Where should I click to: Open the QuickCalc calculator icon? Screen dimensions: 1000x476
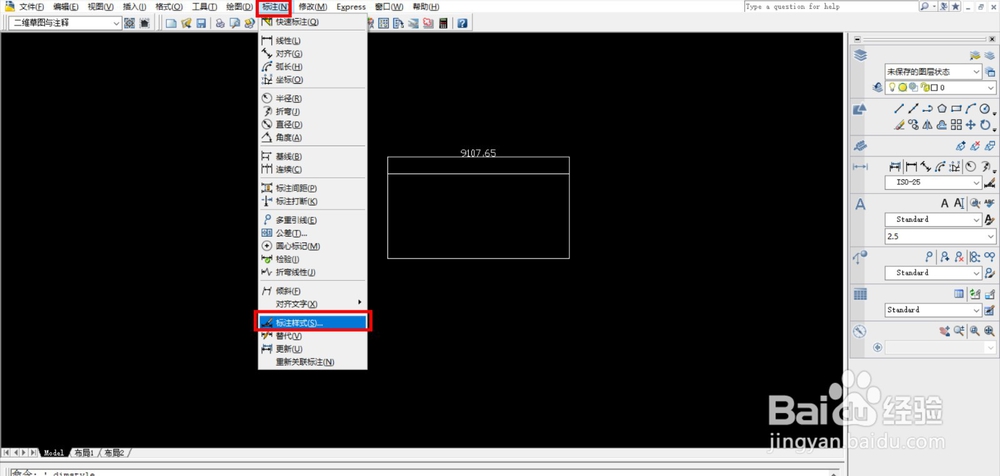[x=443, y=23]
